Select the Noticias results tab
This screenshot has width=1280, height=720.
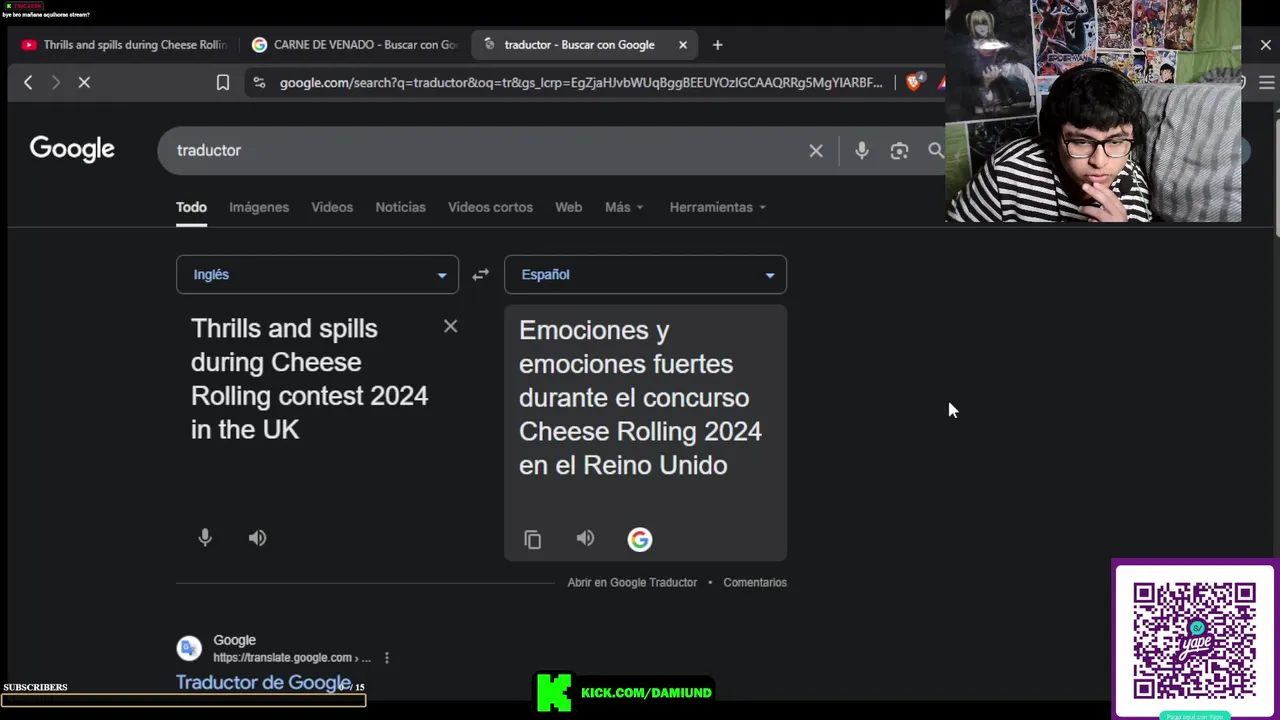400,207
